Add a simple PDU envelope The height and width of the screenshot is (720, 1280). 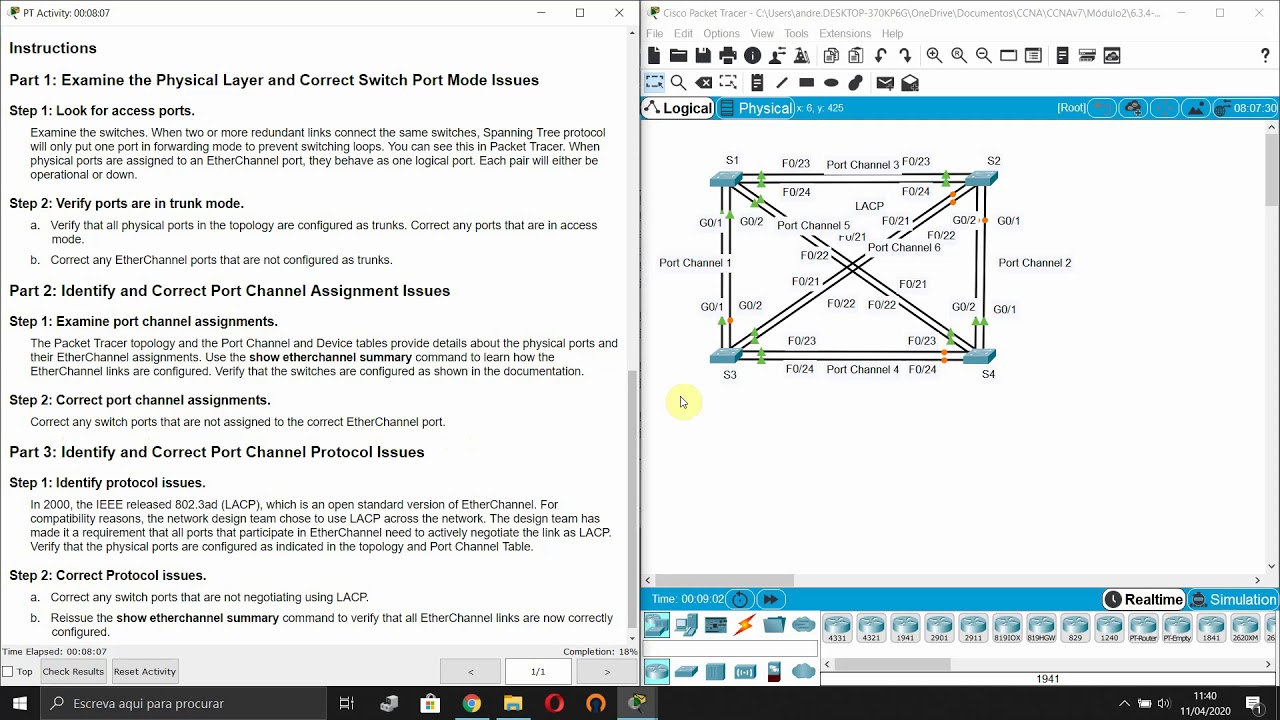885,83
